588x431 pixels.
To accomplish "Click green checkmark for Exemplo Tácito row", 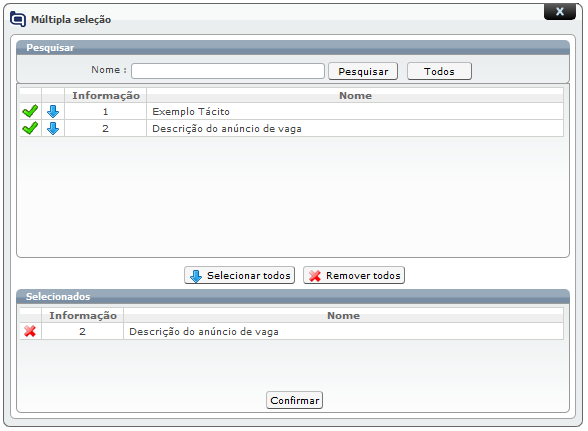I will 30,111.
